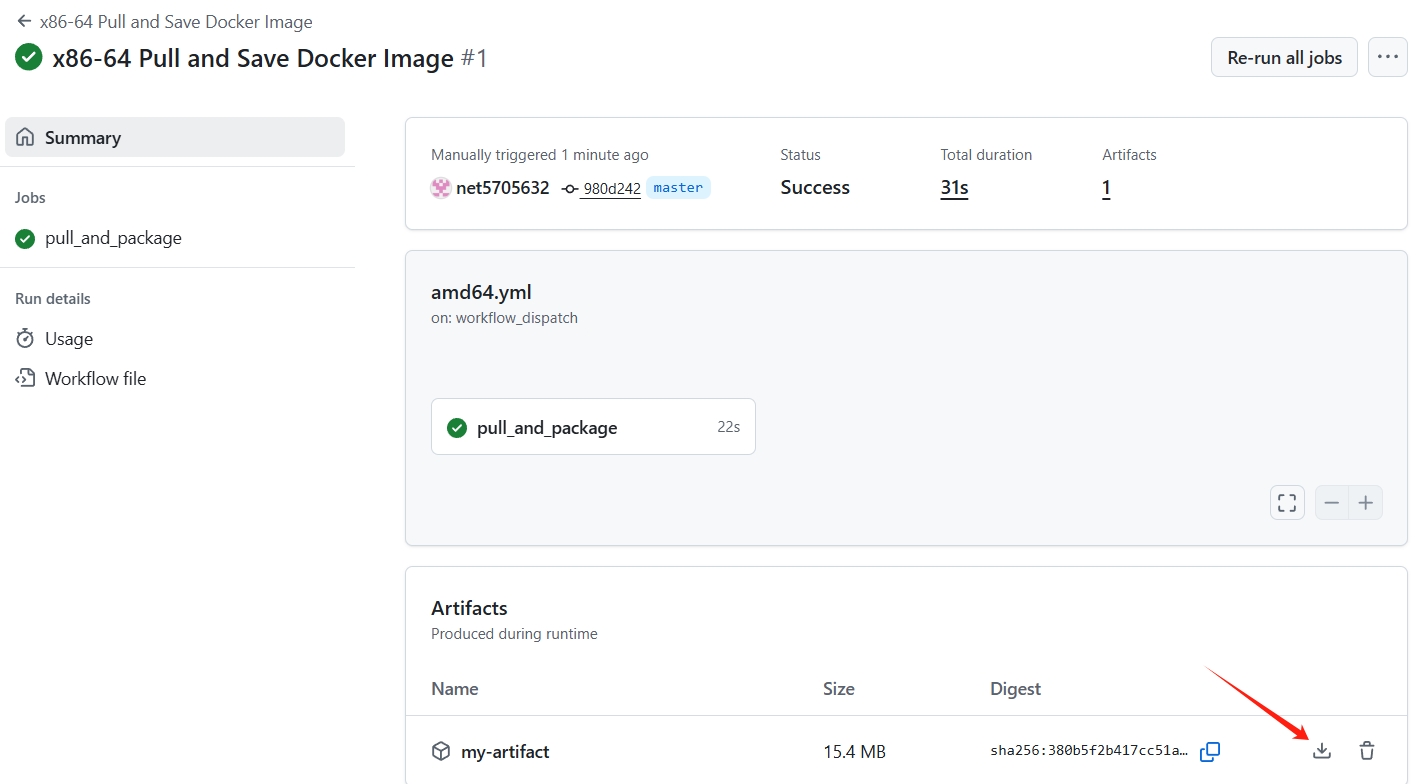The image size is (1422, 784).
Task: Download my-artifact using the download icon
Action: coord(1322,751)
